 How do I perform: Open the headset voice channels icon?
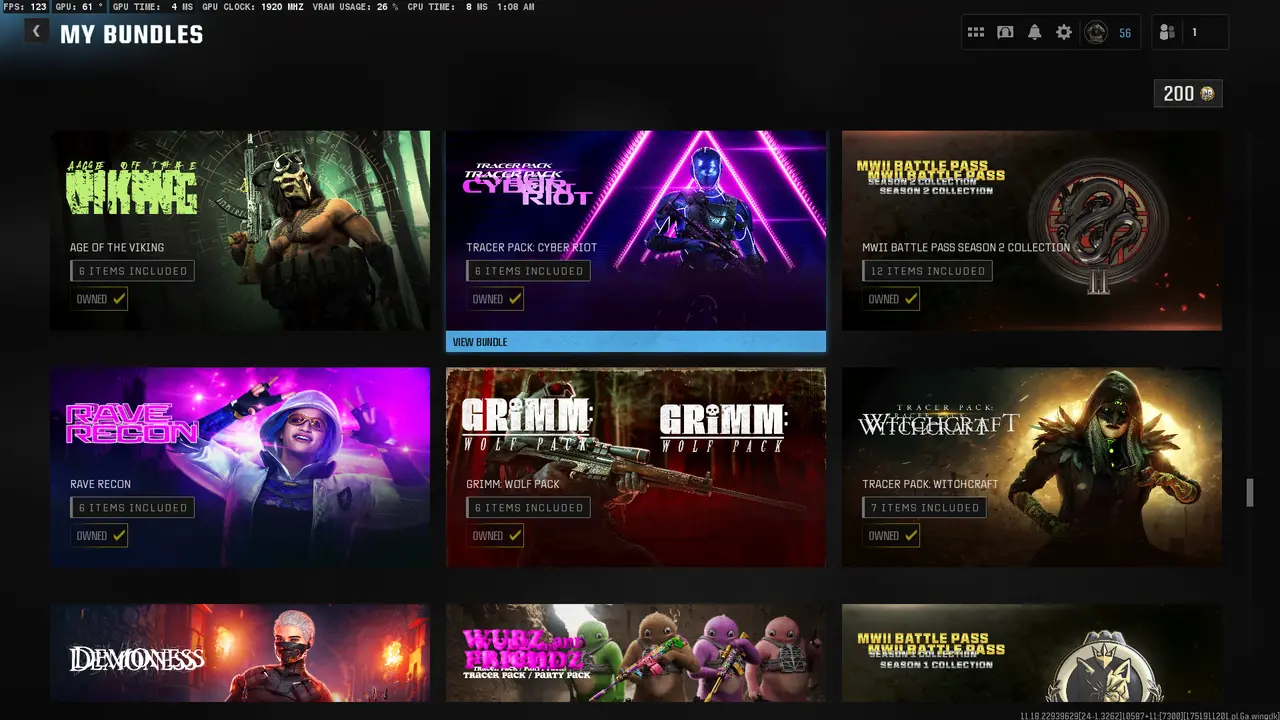[x=1005, y=32]
